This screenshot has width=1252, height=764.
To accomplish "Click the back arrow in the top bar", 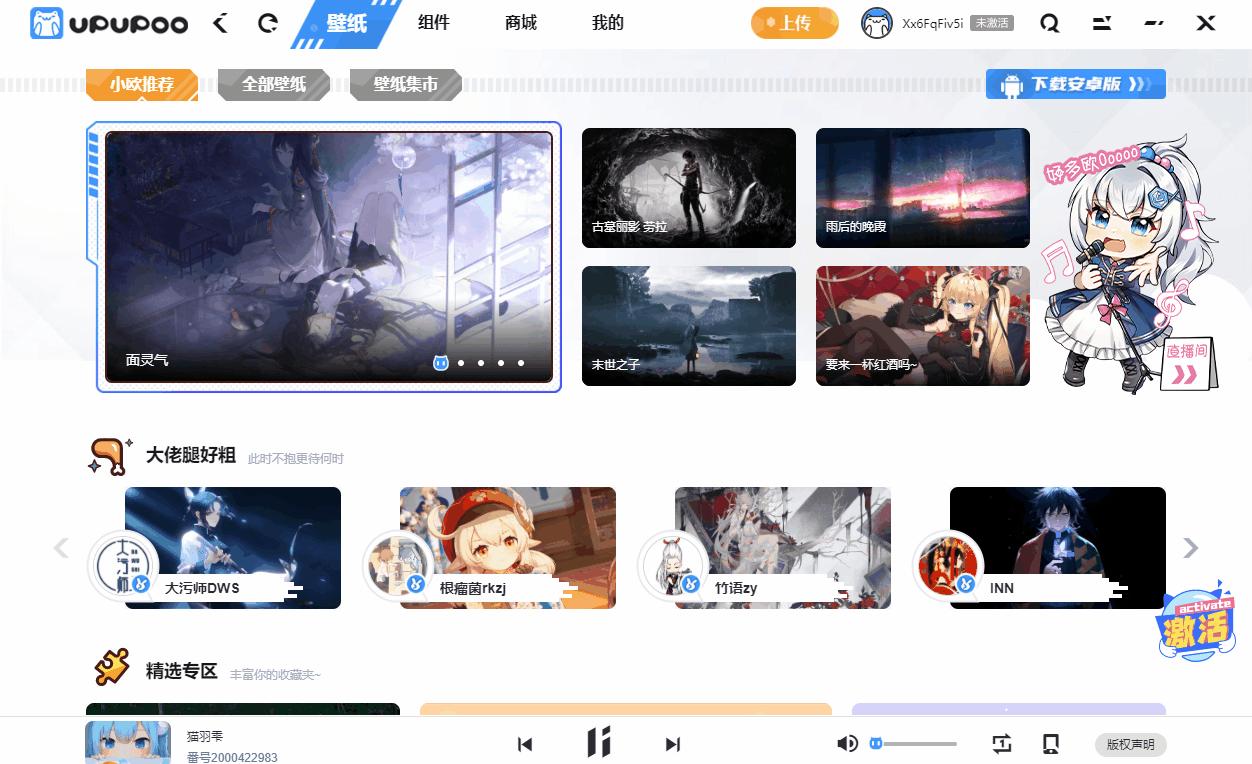I will 219,22.
